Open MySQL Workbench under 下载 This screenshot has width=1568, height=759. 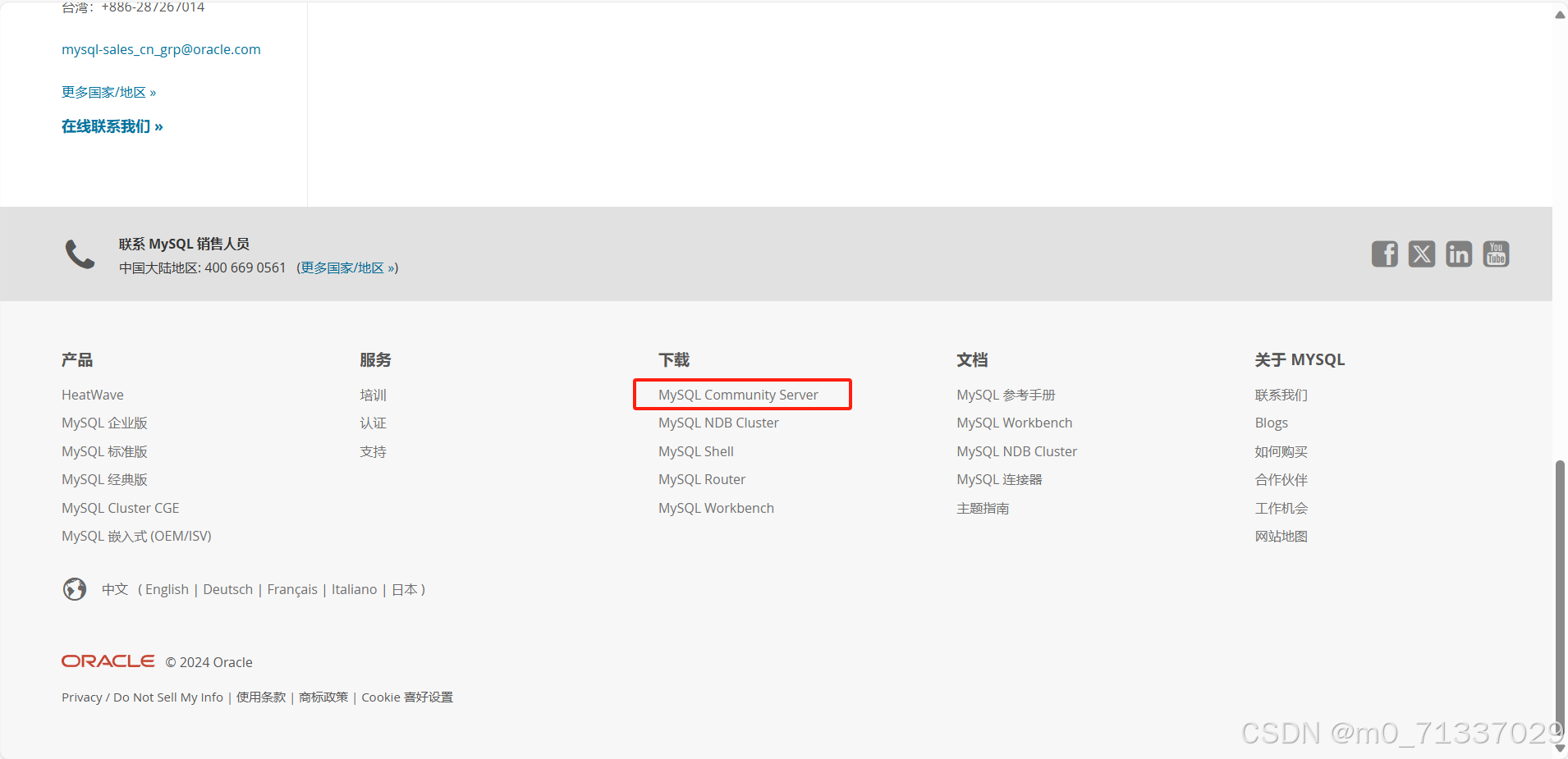tap(716, 508)
